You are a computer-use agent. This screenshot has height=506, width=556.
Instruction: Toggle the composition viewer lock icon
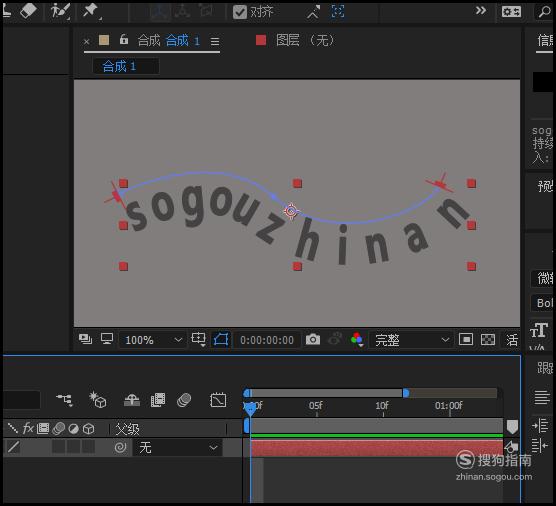pyautogui.click(x=123, y=39)
